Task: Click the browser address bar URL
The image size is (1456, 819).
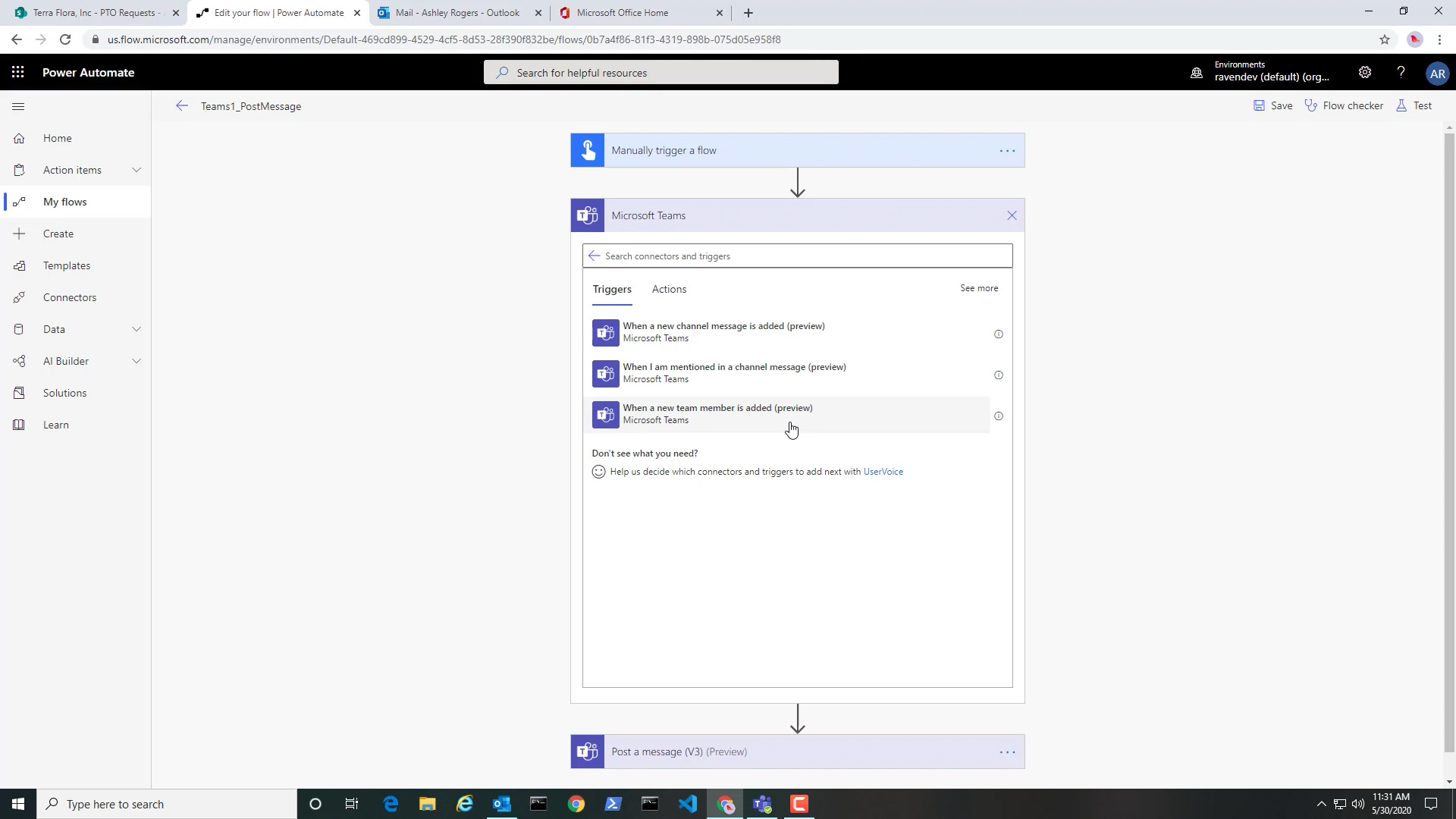Action: pyautogui.click(x=444, y=39)
